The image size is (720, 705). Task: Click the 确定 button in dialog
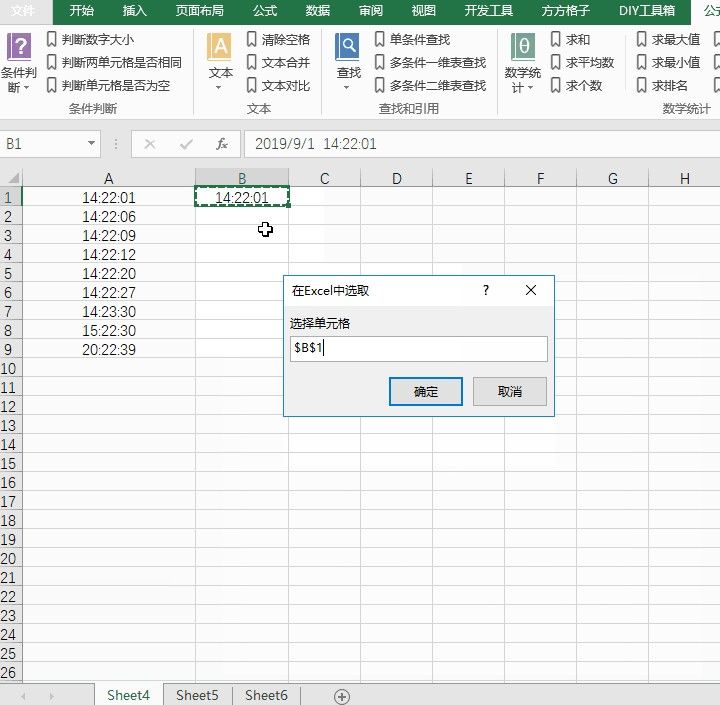point(426,392)
